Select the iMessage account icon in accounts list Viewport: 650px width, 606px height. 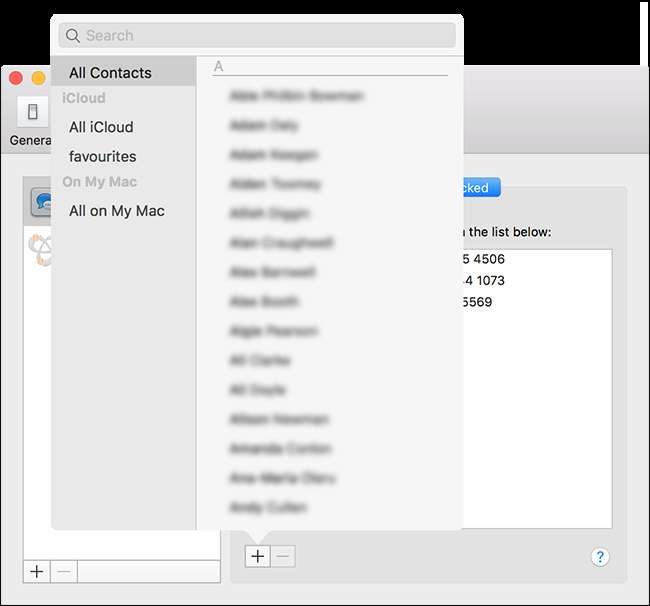[41, 202]
